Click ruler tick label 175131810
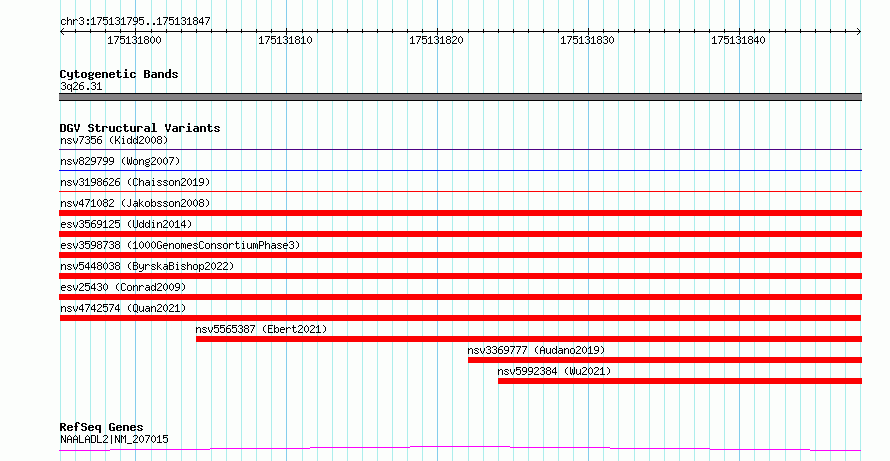The height and width of the screenshot is (461, 890). (x=285, y=40)
